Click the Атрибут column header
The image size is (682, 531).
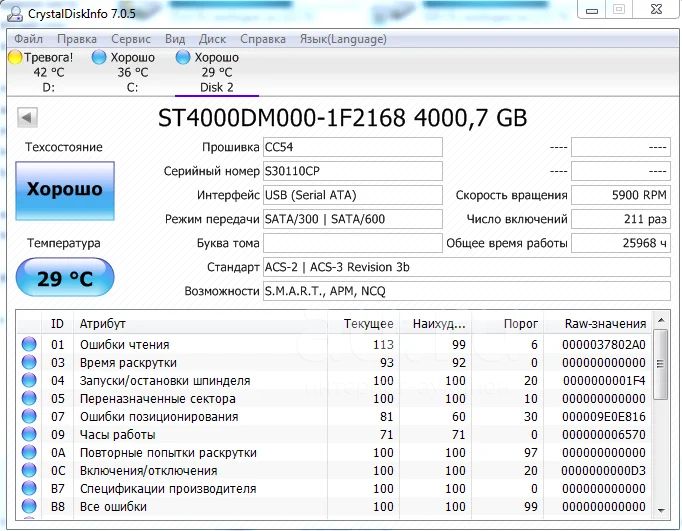(x=200, y=324)
